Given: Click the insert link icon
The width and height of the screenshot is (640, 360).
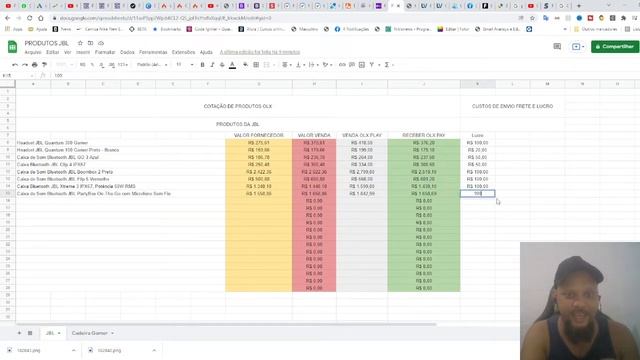Looking at the screenshot, I should [342, 65].
